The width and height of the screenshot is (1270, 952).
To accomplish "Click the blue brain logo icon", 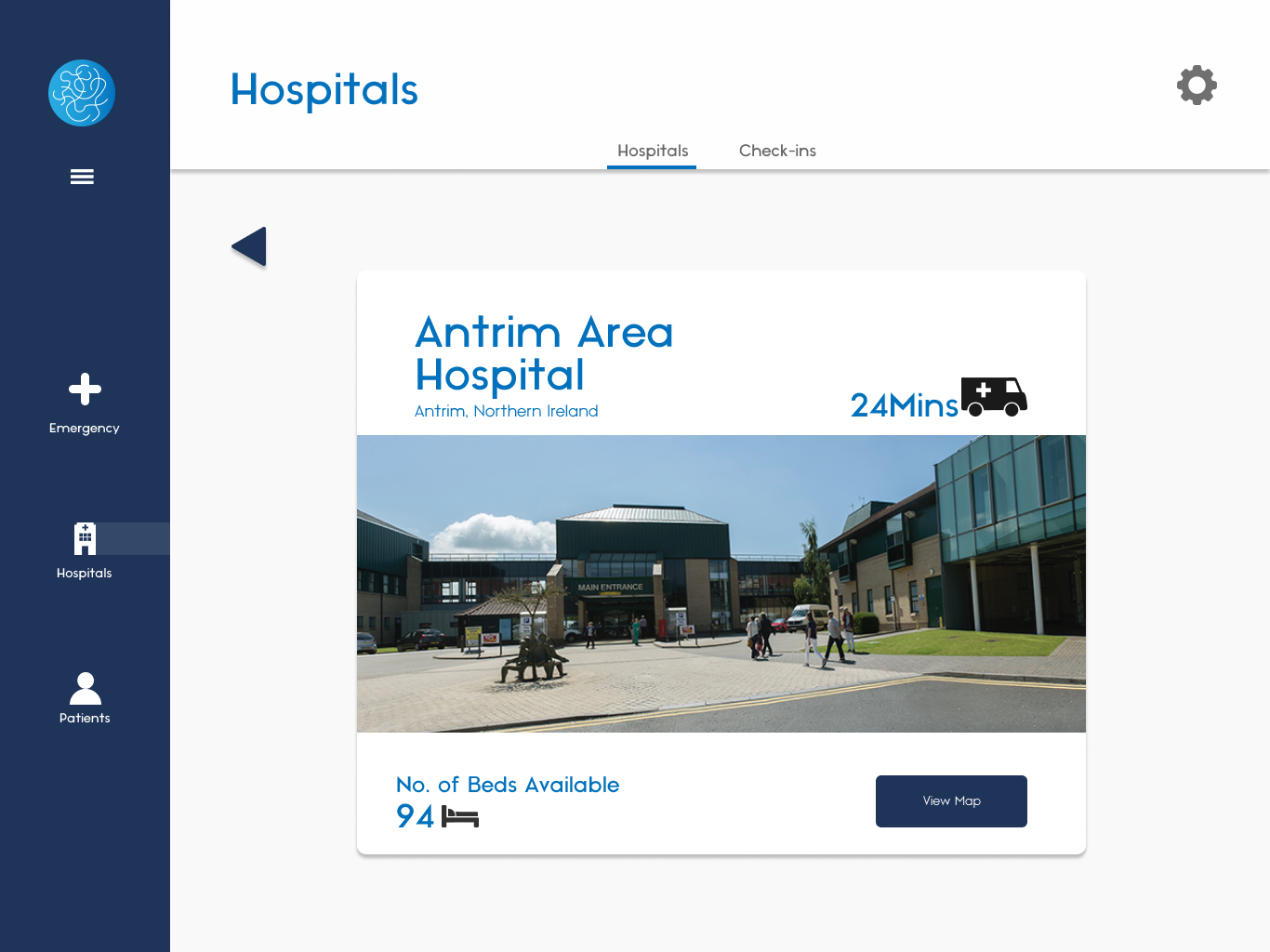I will (82, 93).
